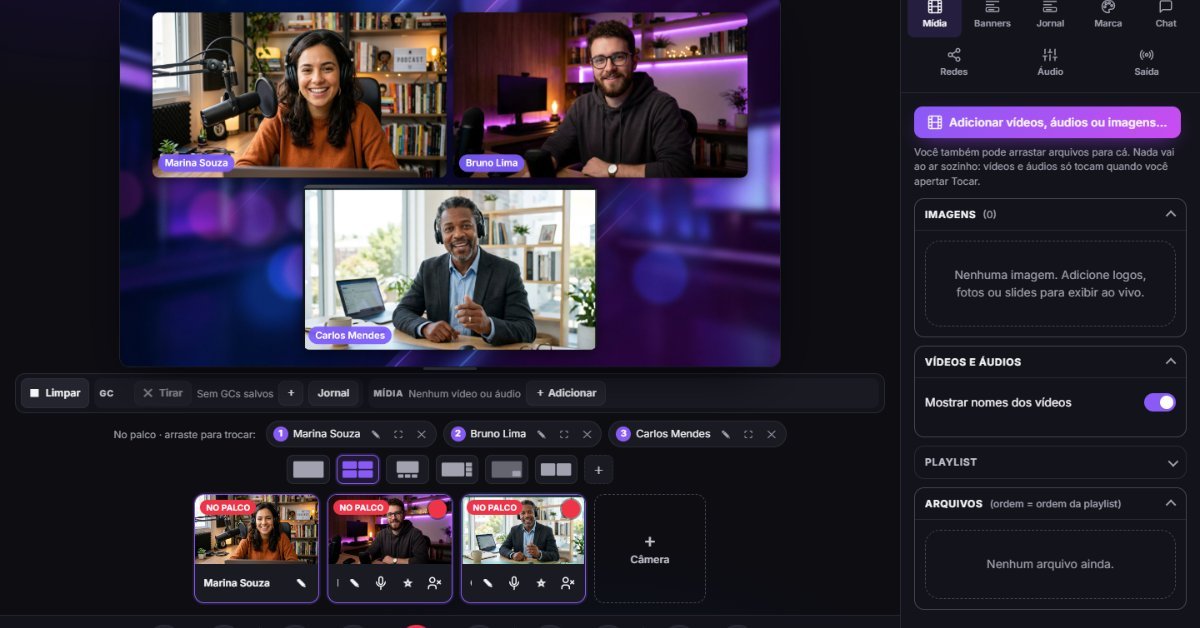1200x628 pixels.
Task: Click red circle on Bruno Lima's camera card
Action: 437,509
